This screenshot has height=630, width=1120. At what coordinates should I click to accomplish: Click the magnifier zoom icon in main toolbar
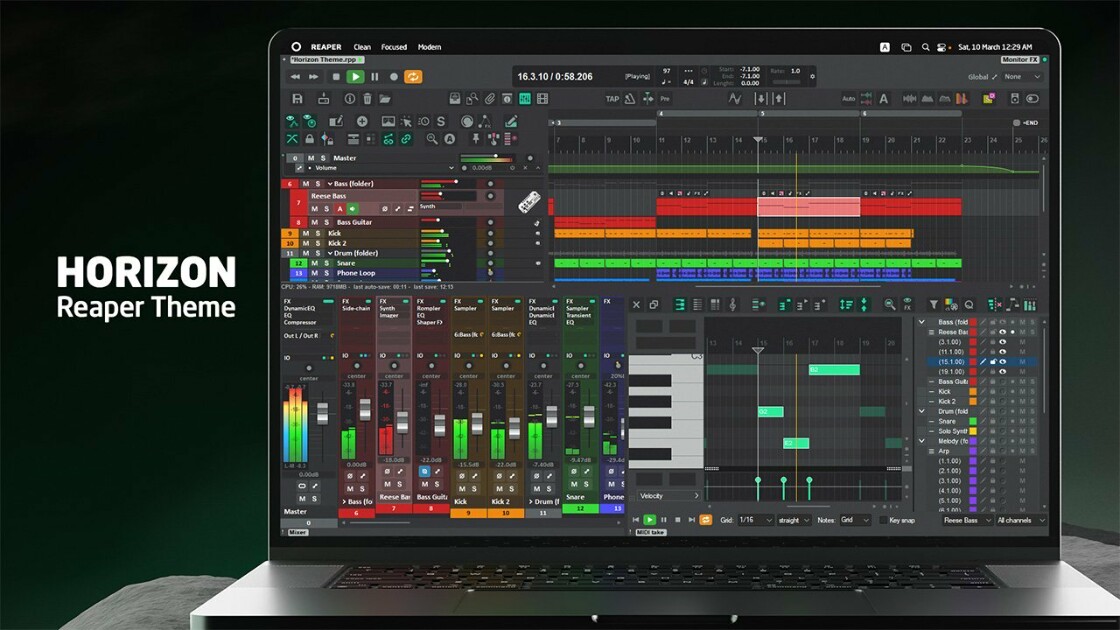pyautogui.click(x=431, y=139)
